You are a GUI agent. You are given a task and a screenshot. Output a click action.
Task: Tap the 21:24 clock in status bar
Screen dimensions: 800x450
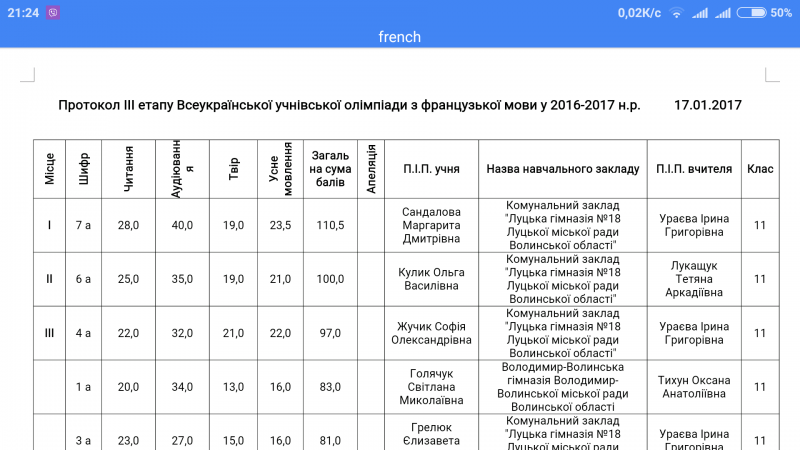click(x=23, y=13)
